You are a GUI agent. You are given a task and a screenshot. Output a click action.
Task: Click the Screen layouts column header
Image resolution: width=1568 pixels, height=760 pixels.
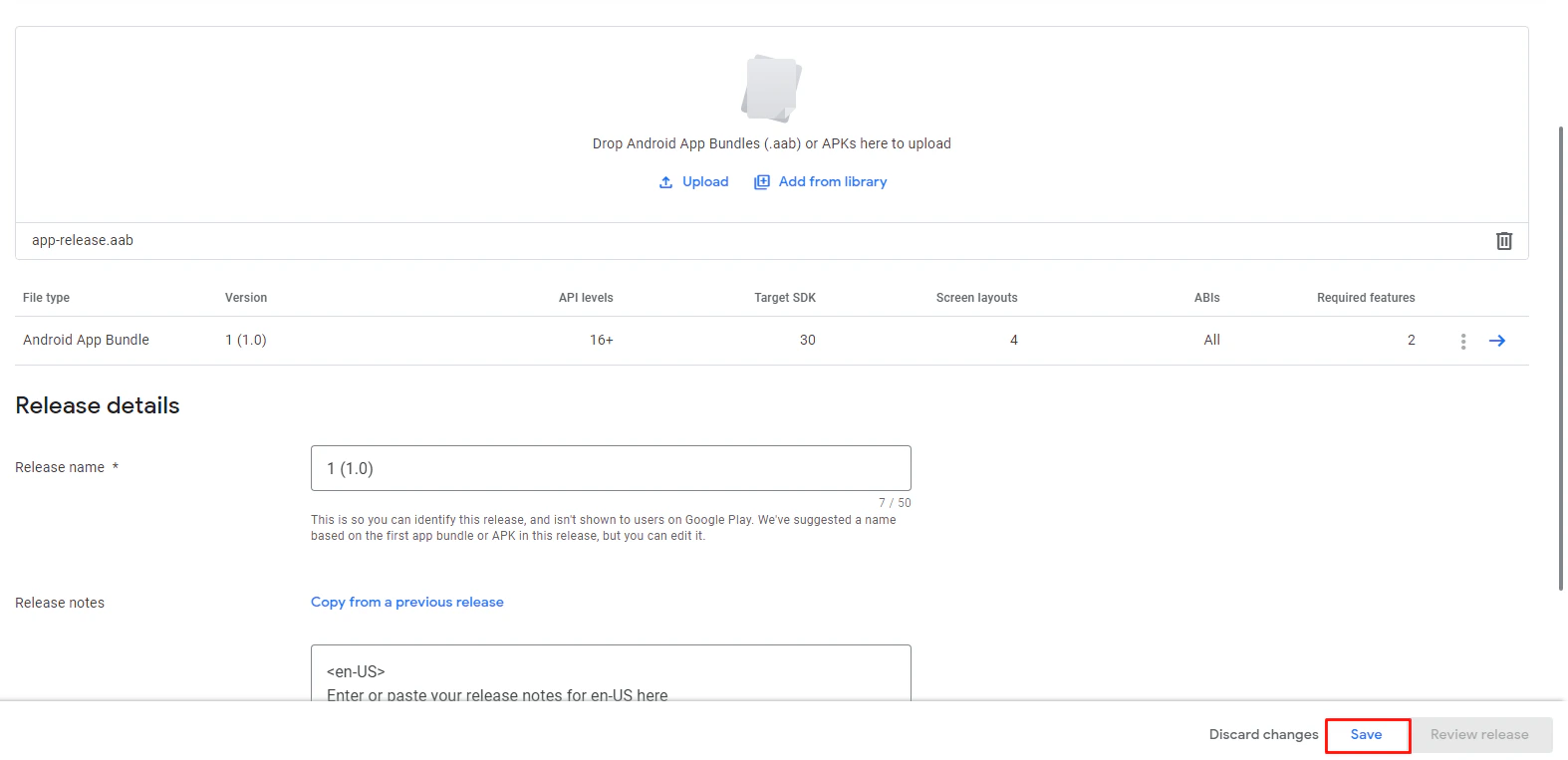pyautogui.click(x=977, y=298)
